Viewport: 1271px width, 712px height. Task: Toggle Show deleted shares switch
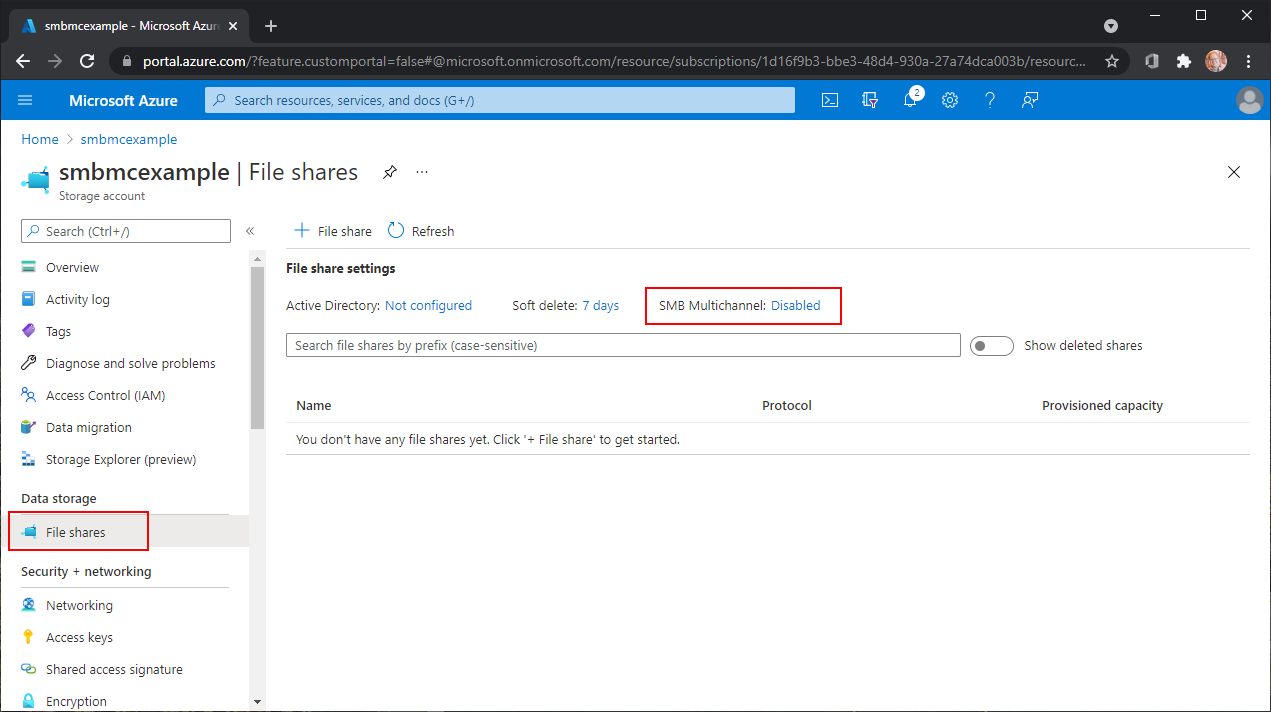click(992, 346)
